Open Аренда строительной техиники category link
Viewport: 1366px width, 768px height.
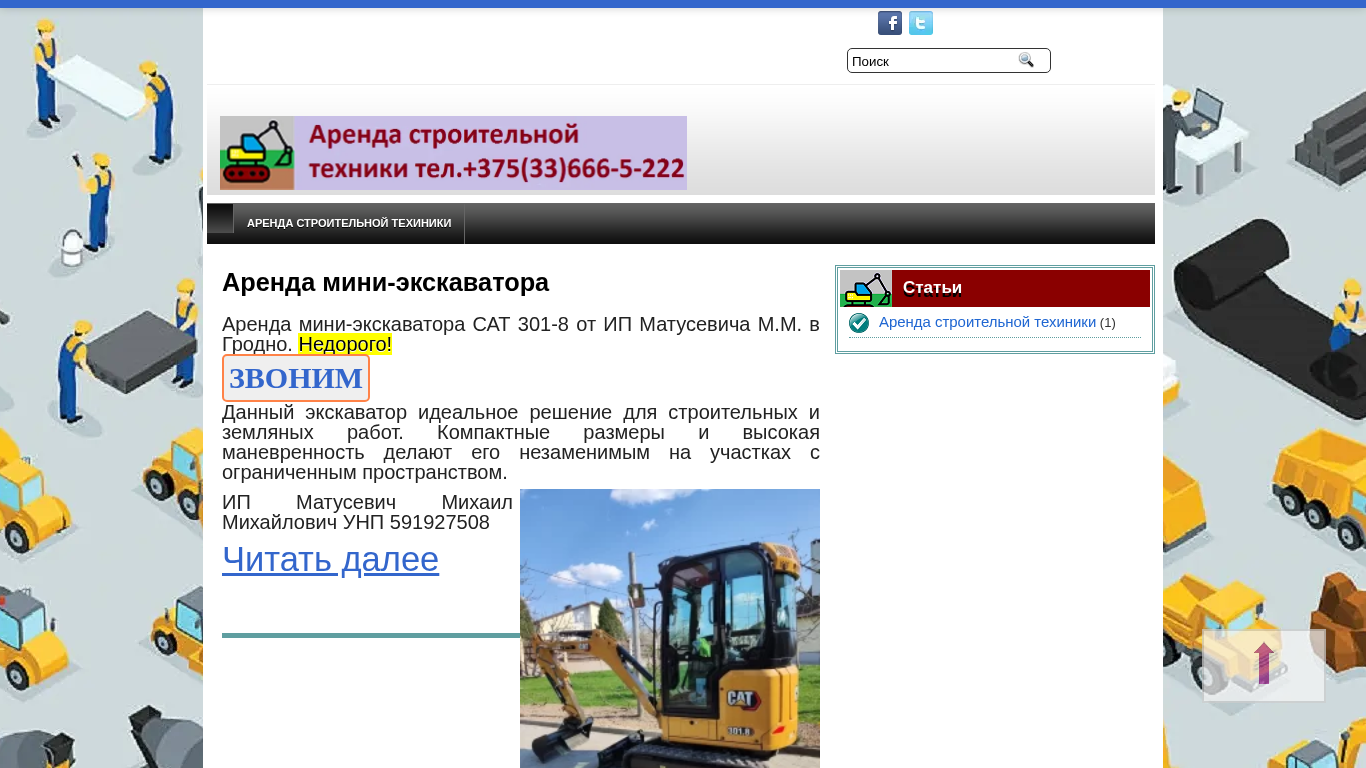987,322
